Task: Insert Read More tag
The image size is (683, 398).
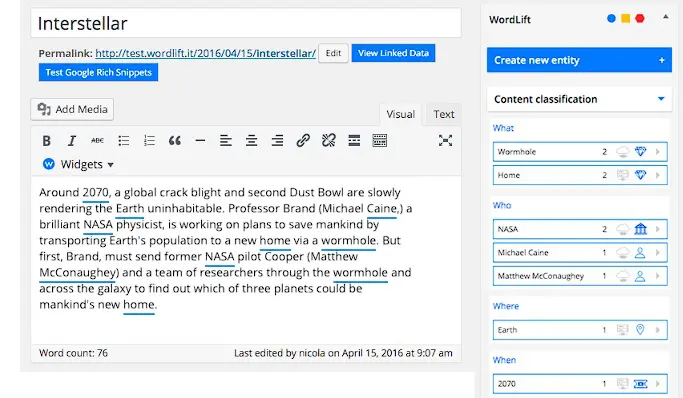Action: 354,141
